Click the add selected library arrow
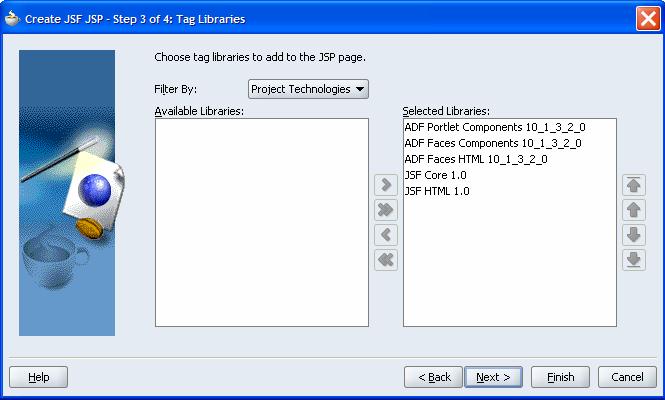 point(385,185)
